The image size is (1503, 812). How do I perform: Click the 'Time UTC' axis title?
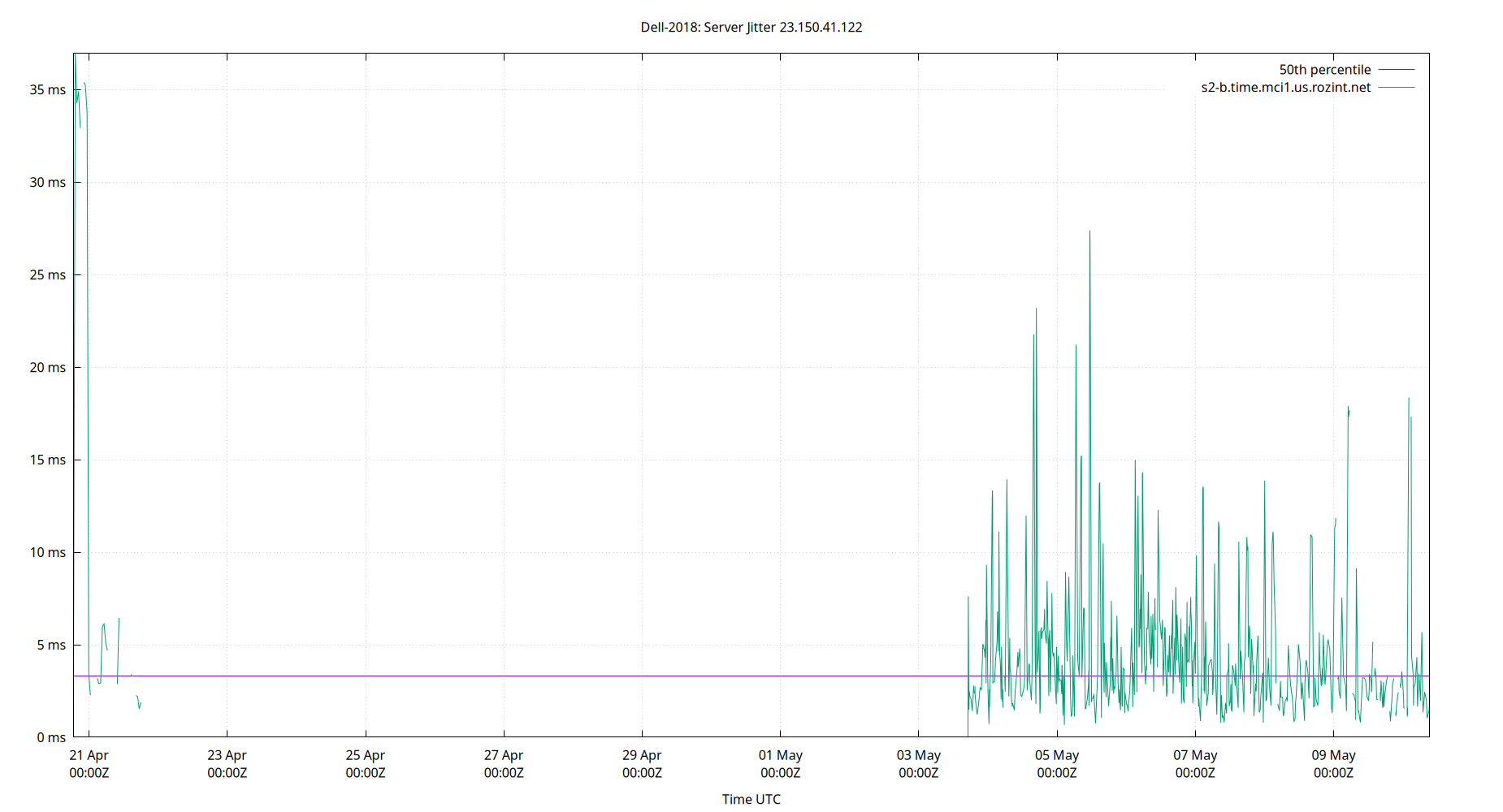pyautogui.click(x=751, y=799)
